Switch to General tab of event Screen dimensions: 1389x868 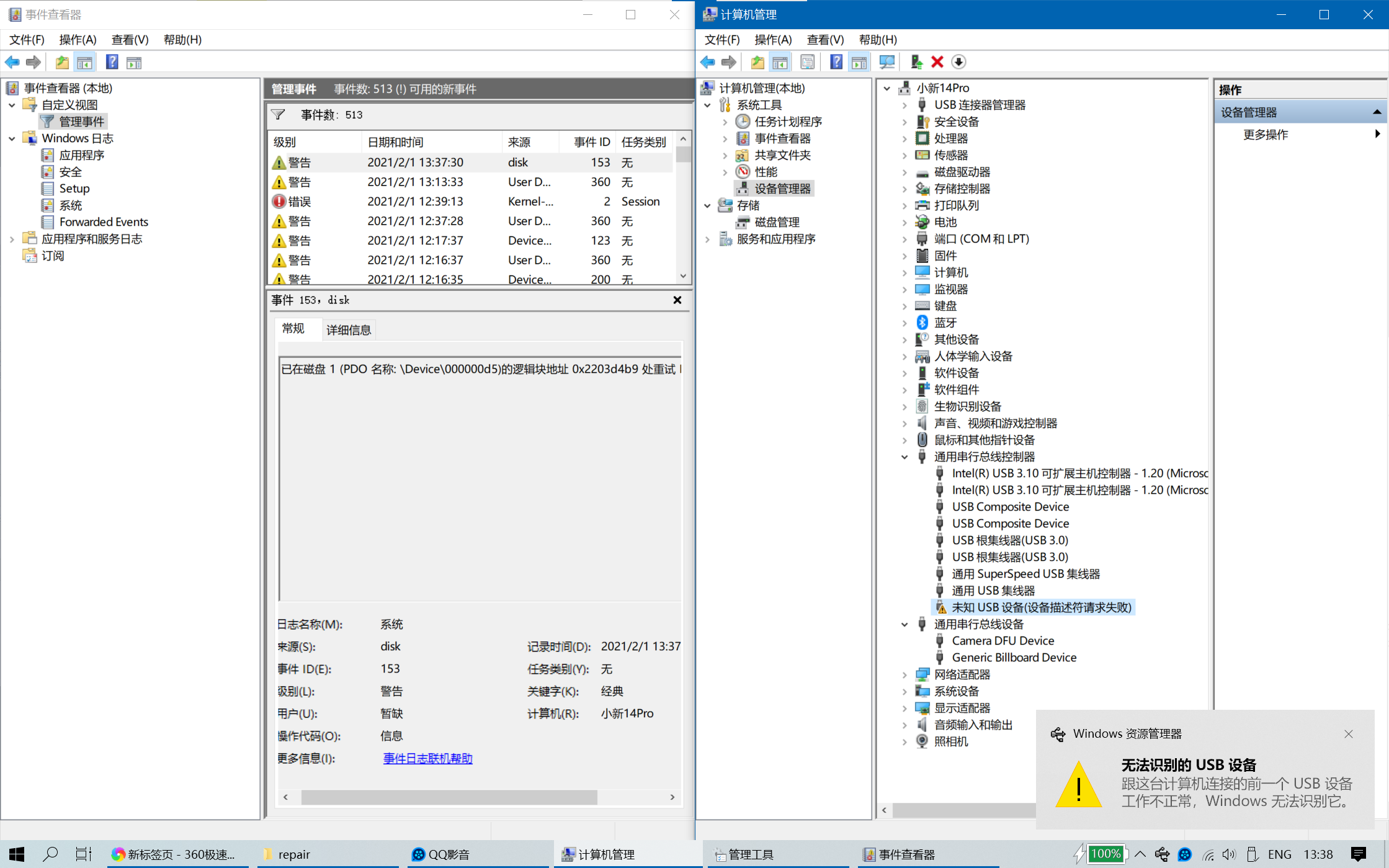click(293, 329)
